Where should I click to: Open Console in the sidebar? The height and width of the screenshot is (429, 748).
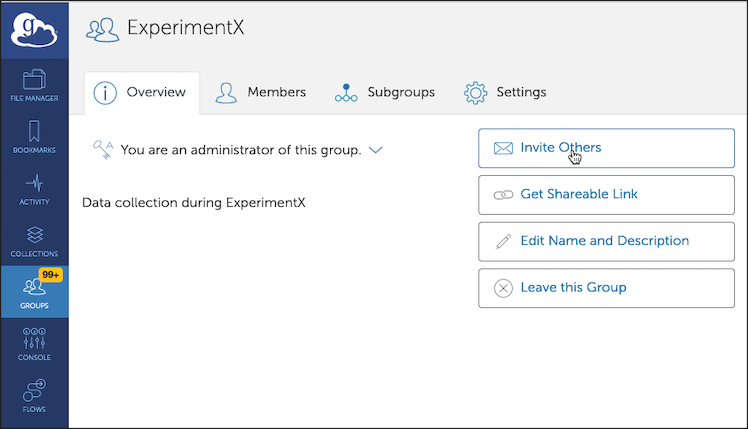pyautogui.click(x=34, y=344)
